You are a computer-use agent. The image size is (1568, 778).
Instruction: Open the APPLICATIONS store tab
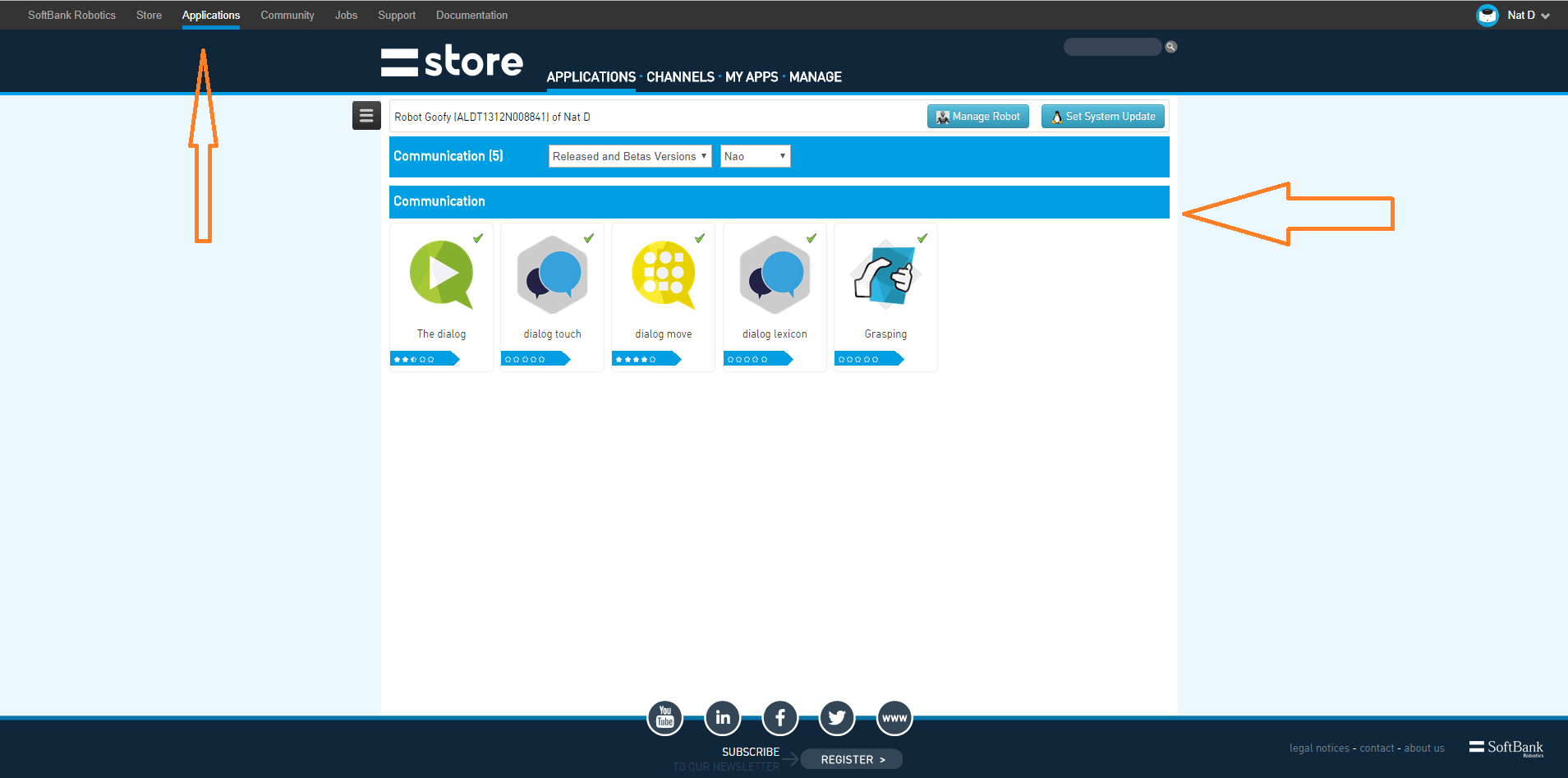click(591, 76)
